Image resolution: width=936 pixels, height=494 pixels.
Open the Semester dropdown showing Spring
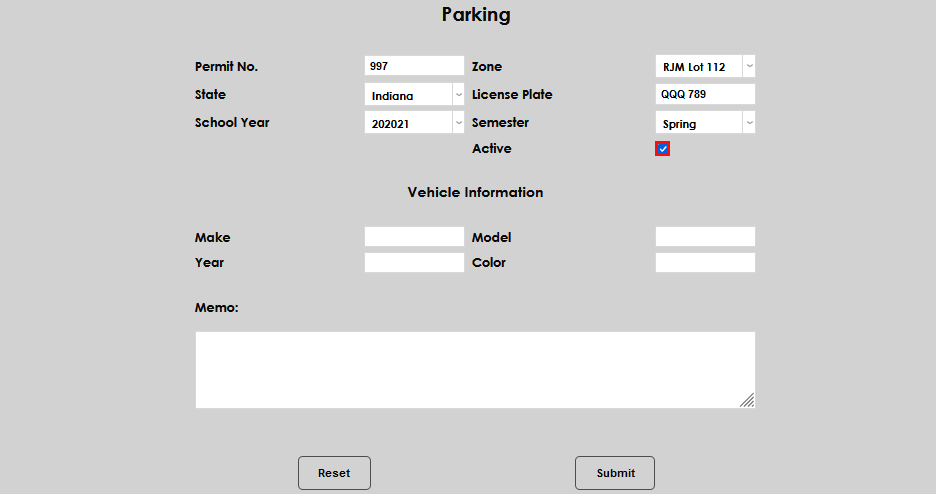click(x=705, y=122)
